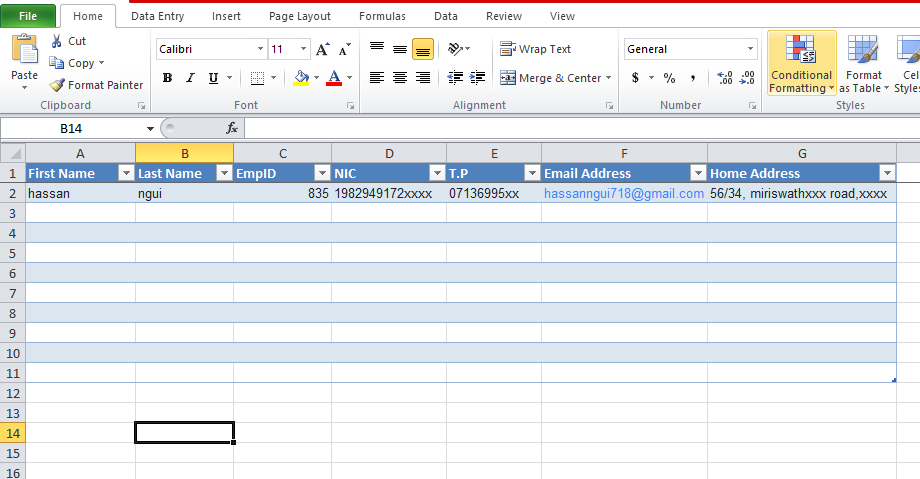
Task: Toggle Italic formatting
Action: click(190, 78)
